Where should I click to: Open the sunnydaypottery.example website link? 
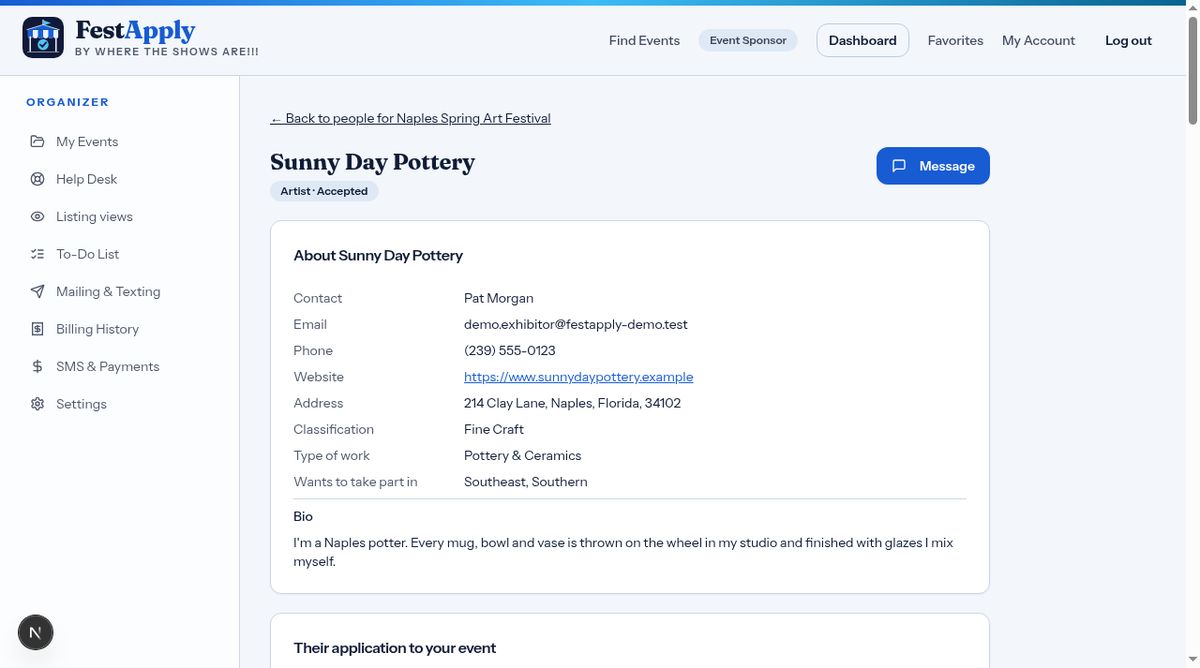tap(578, 377)
